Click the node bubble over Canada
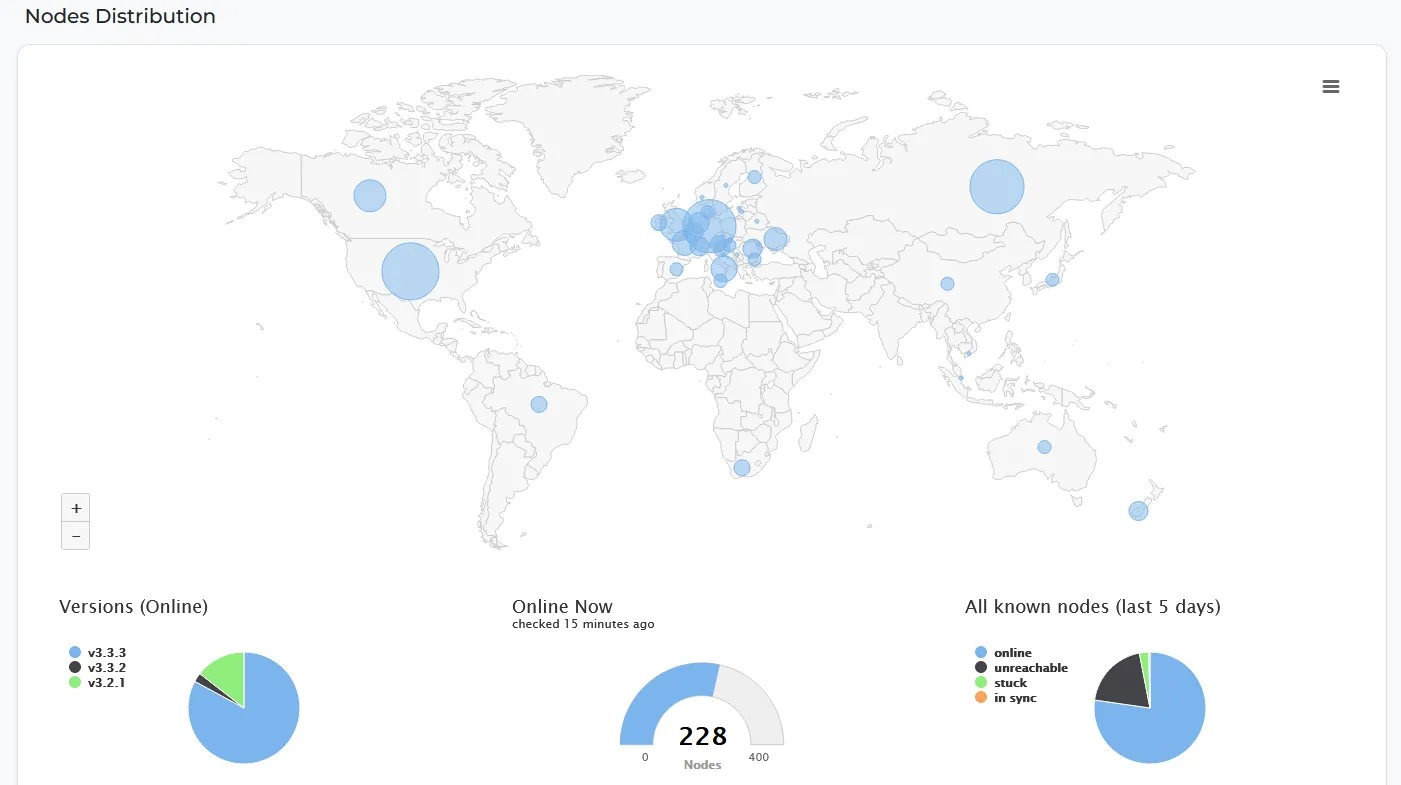The image size is (1401, 785). coord(370,195)
